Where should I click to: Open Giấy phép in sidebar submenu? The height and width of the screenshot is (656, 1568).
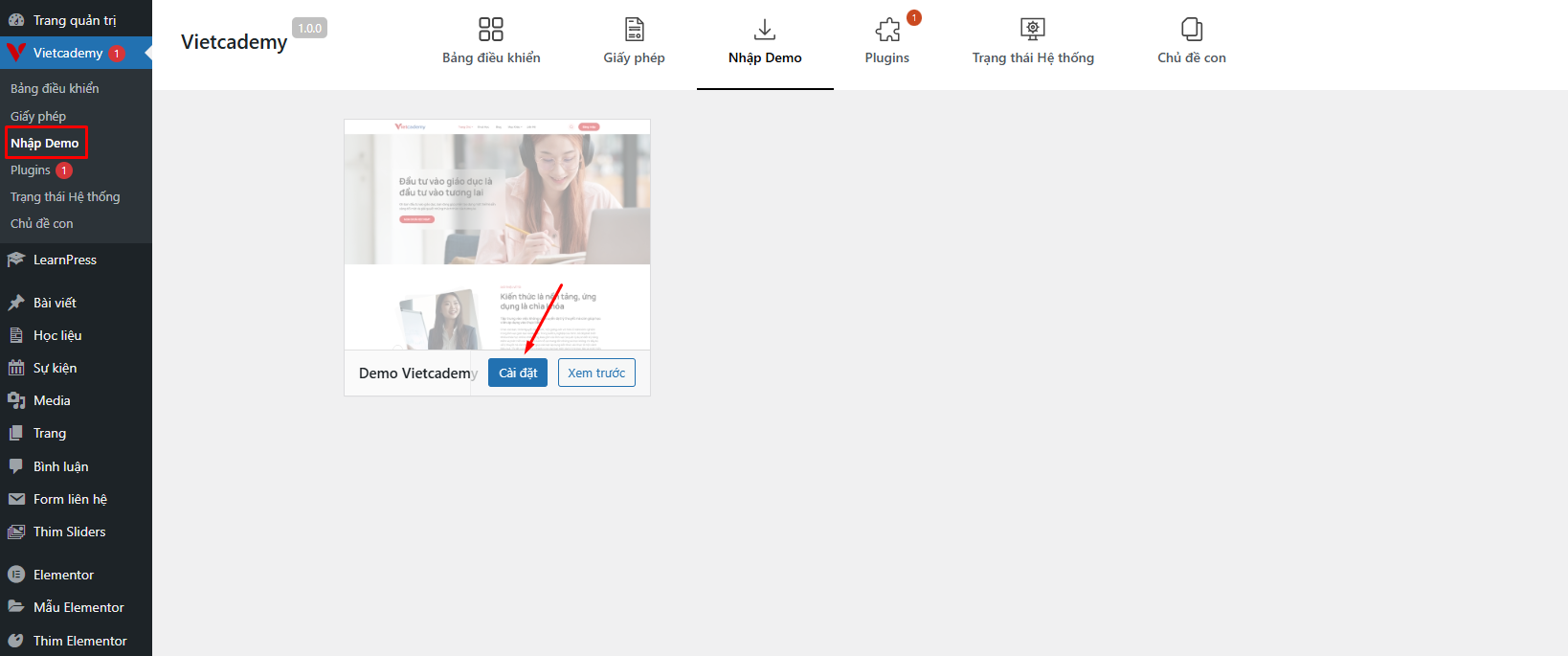tap(38, 116)
